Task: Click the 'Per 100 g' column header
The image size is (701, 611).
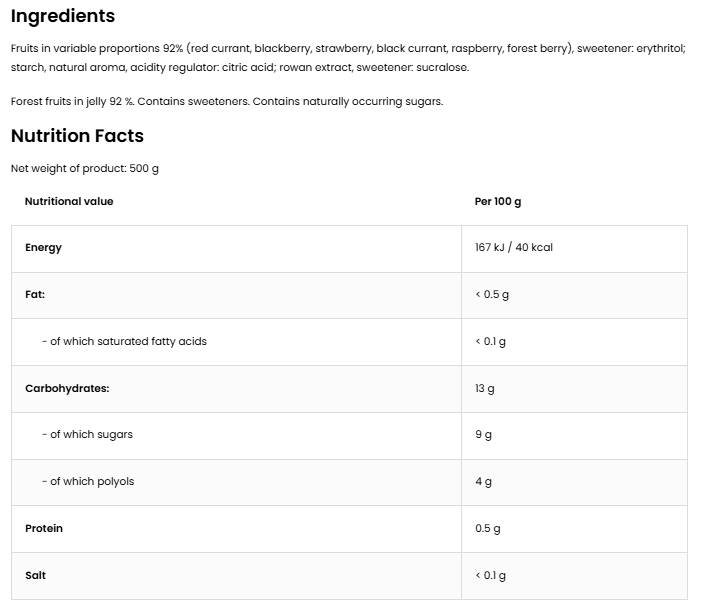Action: (498, 201)
